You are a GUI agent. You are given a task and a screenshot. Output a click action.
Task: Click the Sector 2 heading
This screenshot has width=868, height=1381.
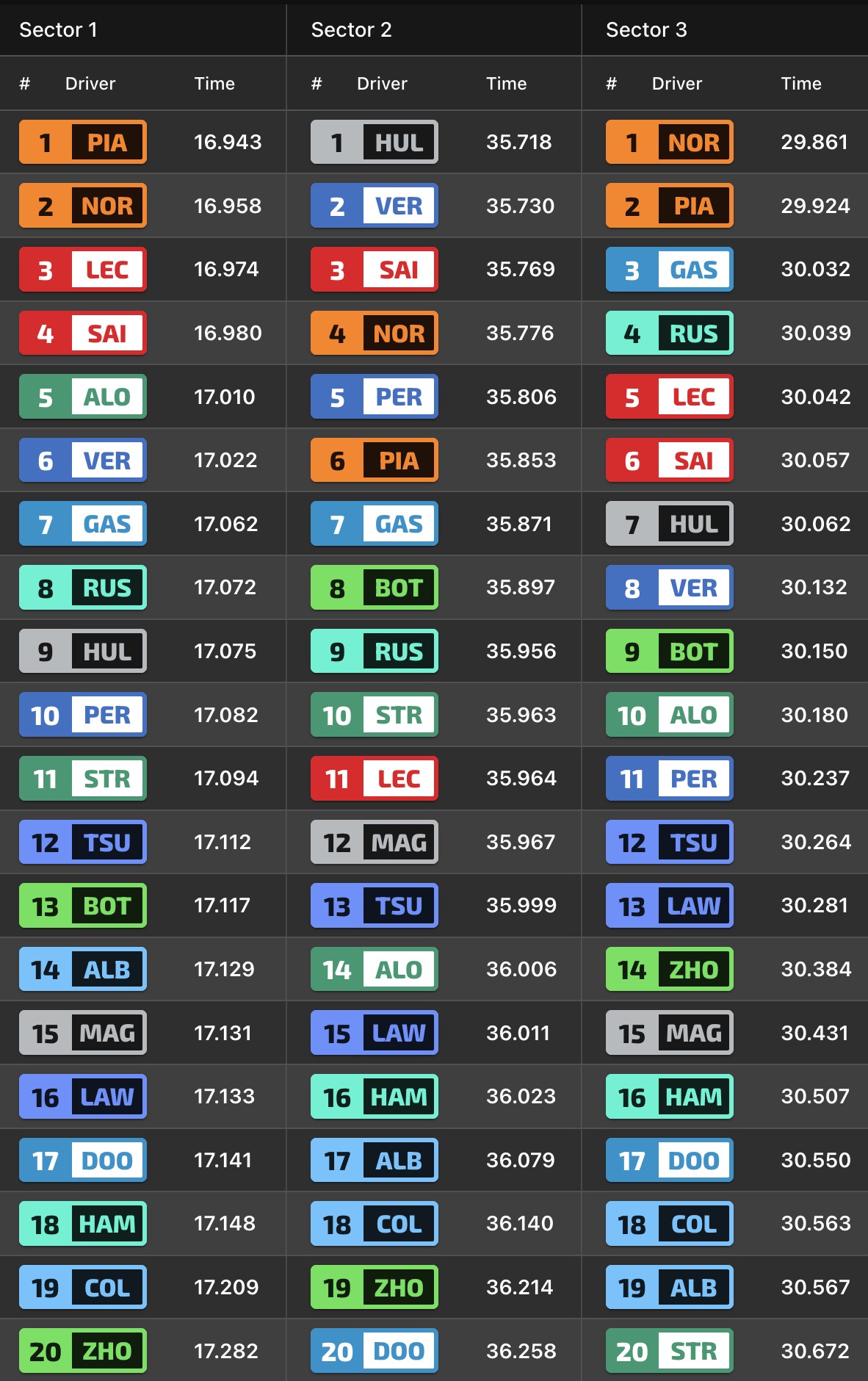coord(351,29)
